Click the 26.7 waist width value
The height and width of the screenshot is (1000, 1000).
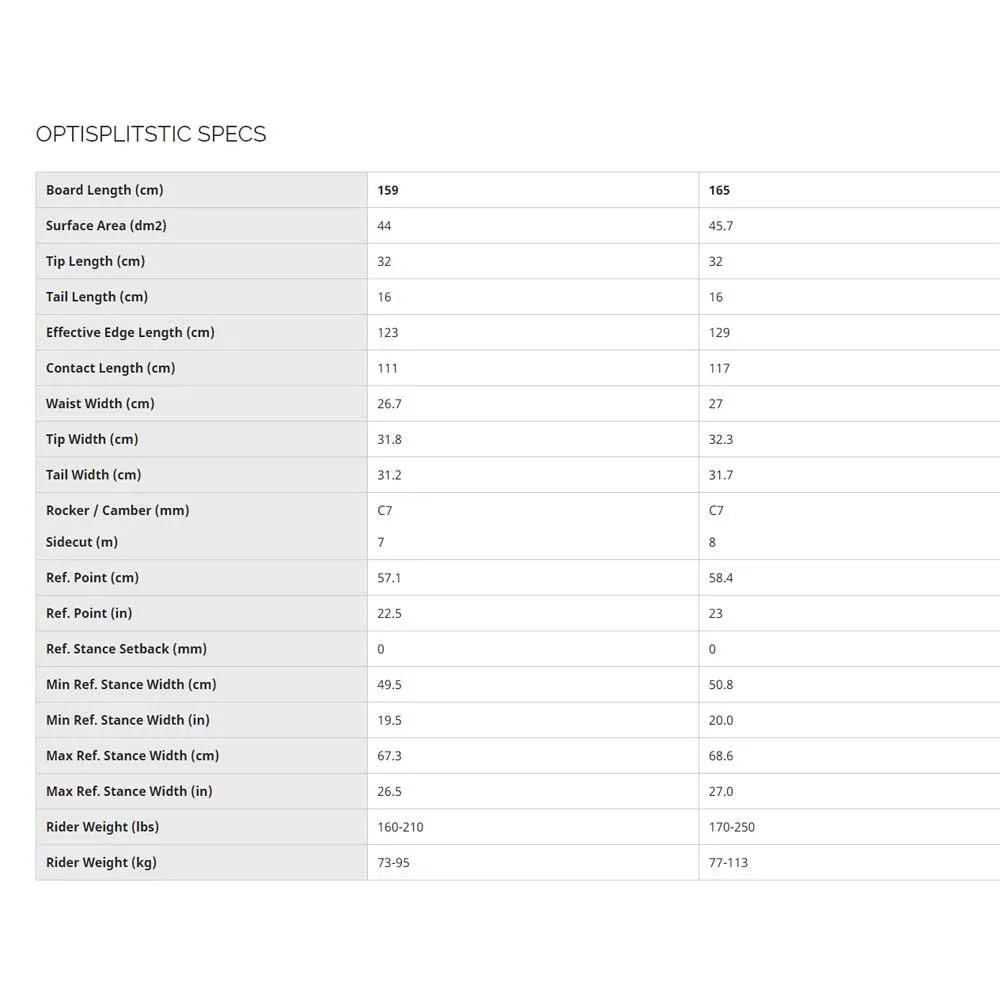[x=390, y=404]
